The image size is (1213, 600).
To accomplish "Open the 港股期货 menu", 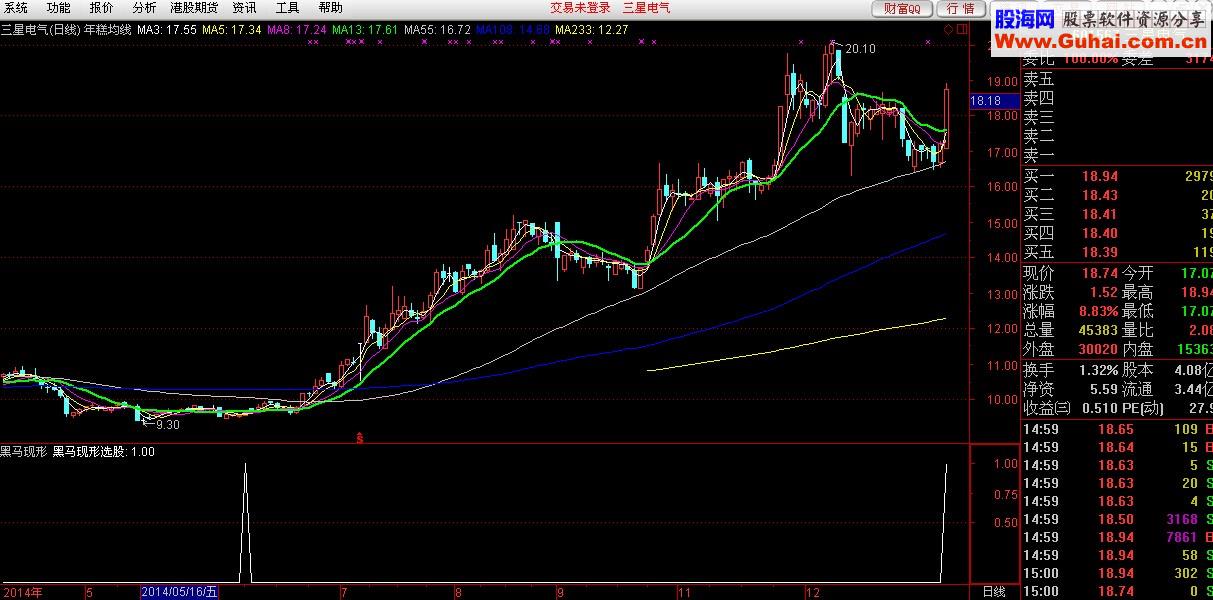I will (x=195, y=8).
